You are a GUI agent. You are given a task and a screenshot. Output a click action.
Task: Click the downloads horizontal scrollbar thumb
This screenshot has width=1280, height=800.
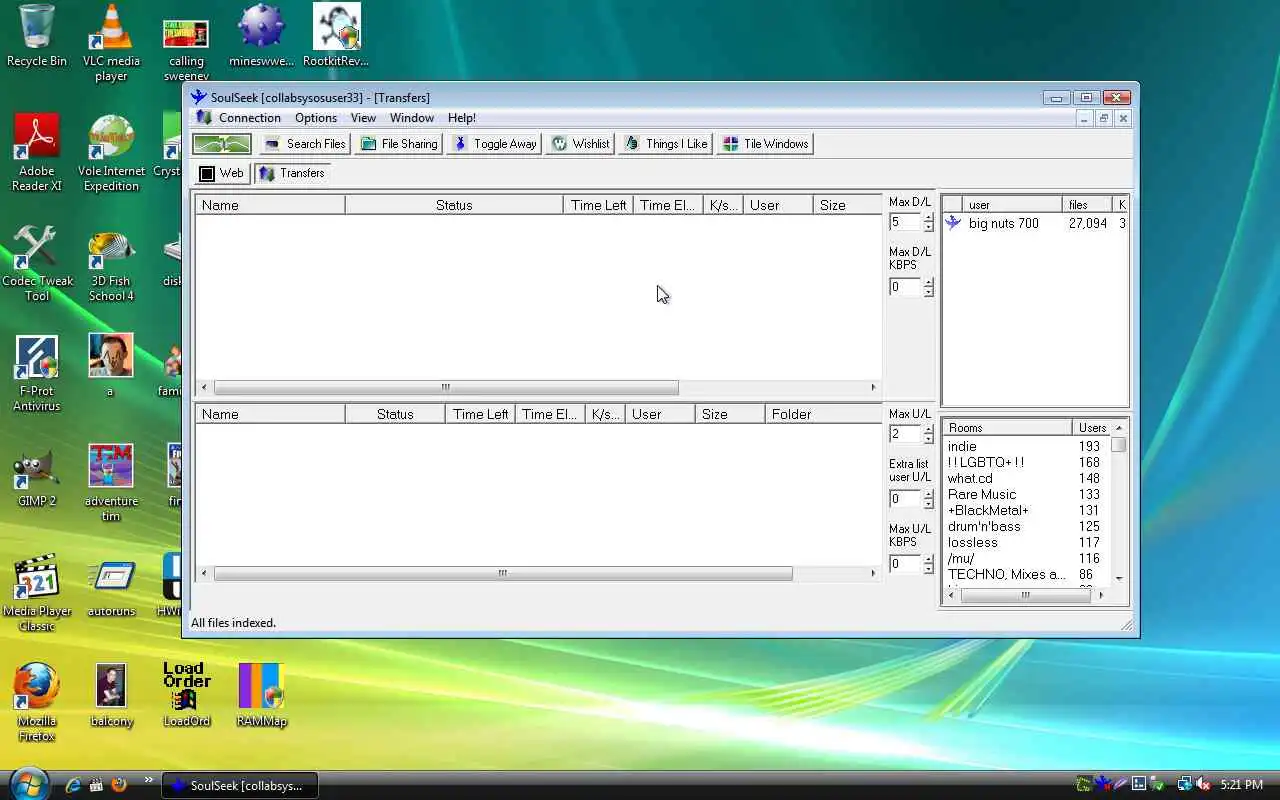point(446,388)
